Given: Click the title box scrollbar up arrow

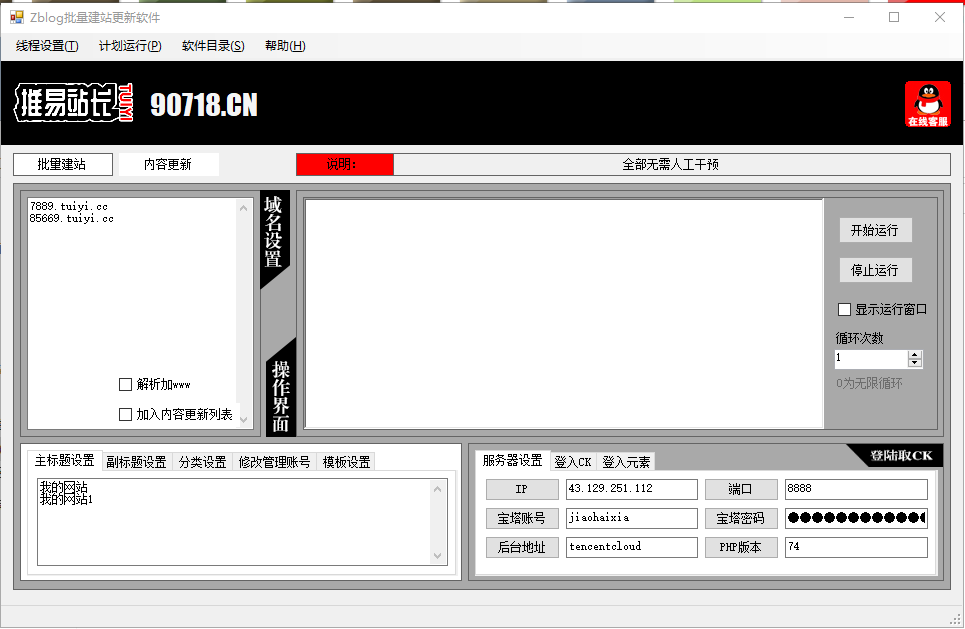Looking at the screenshot, I should [438, 489].
